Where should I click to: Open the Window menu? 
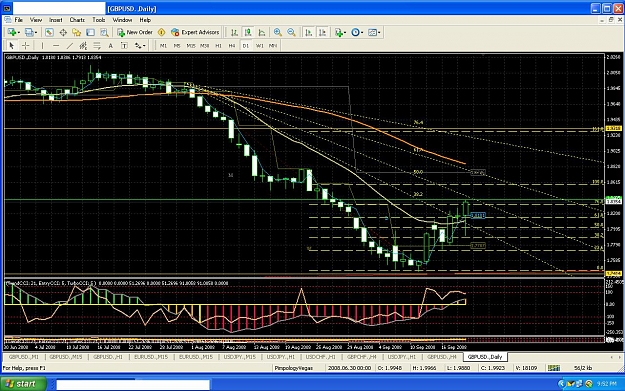(x=122, y=20)
